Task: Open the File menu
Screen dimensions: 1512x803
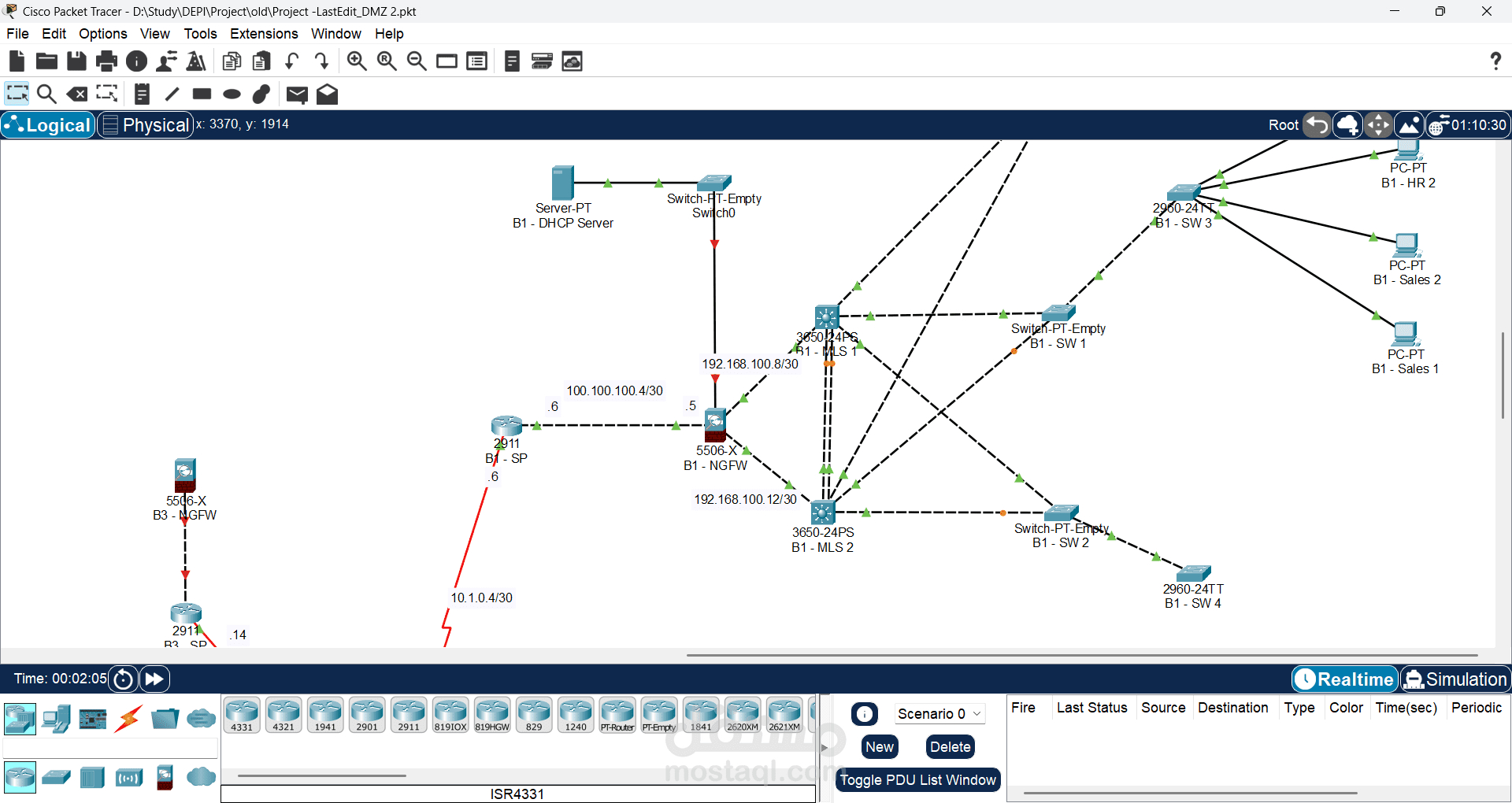Action: click(x=17, y=34)
